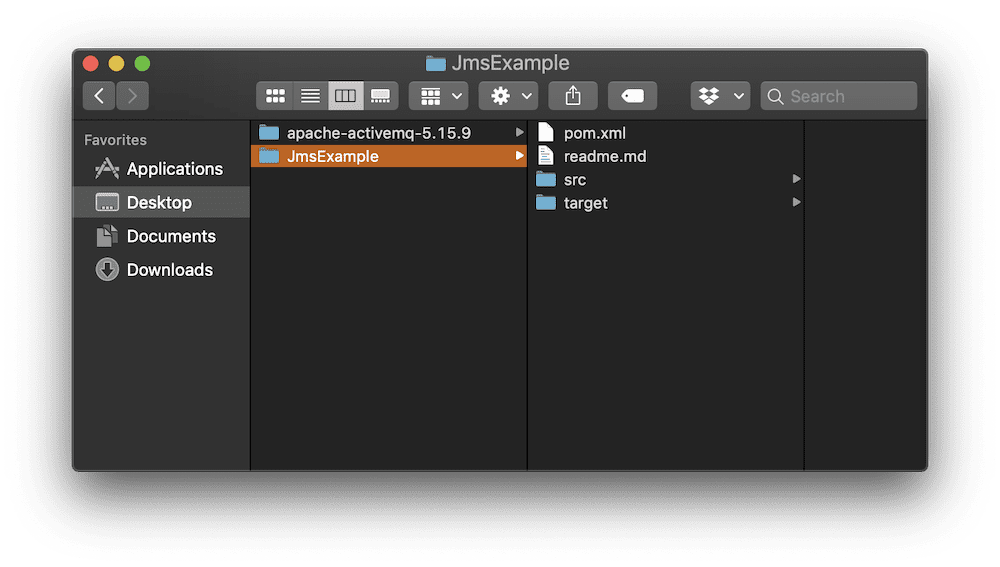
Task: Open the gear action menu
Action: coord(508,96)
